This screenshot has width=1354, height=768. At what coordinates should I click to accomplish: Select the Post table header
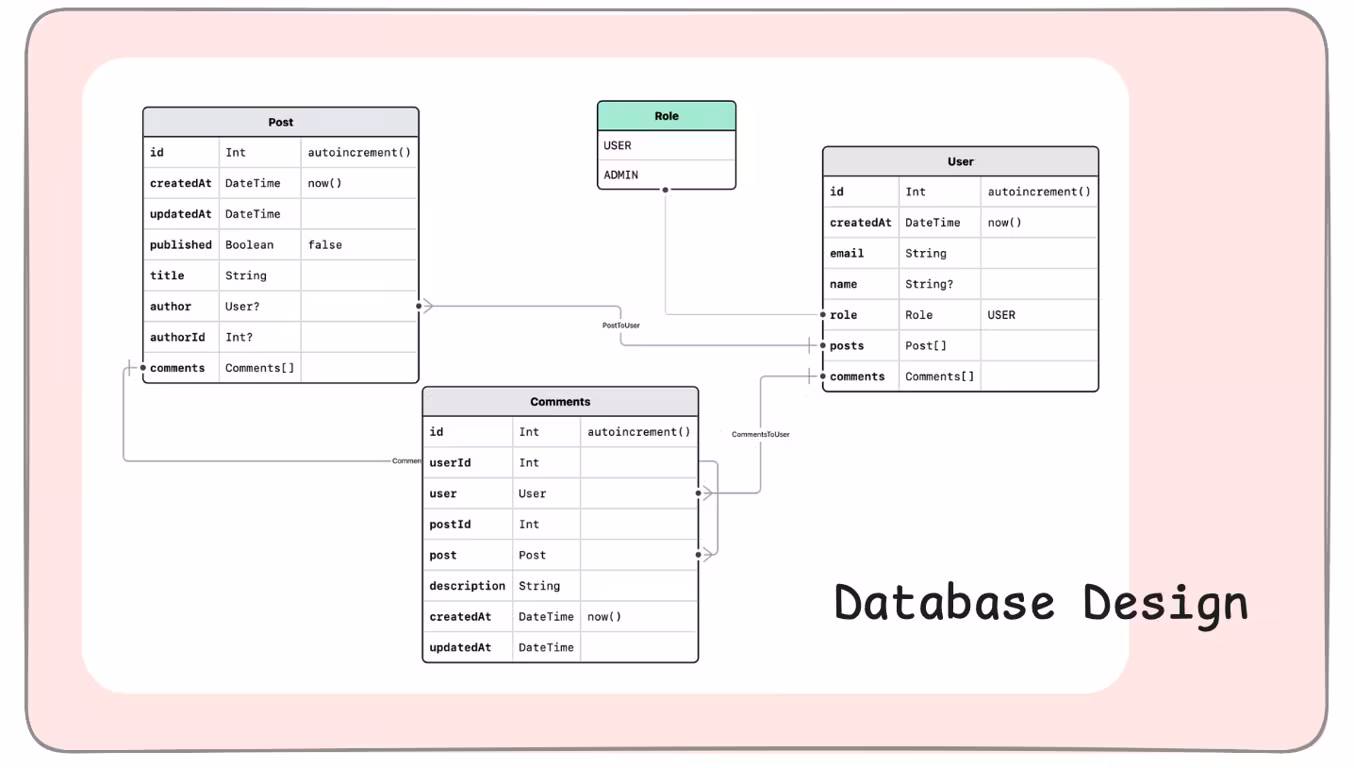(280, 121)
